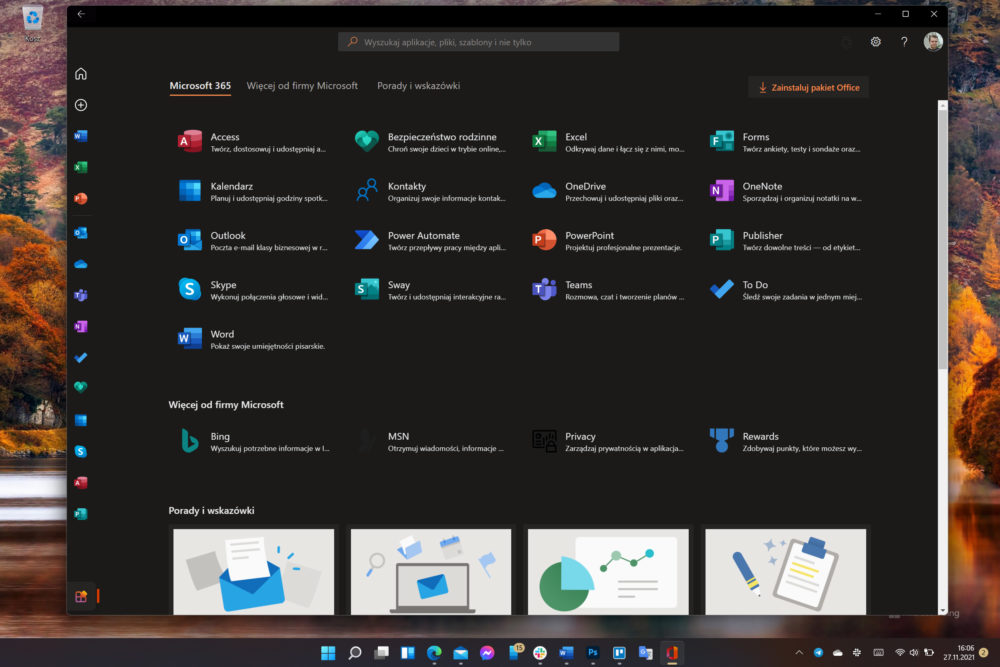Open the envelope with letter tip thumbnail
Viewport: 1000px width, 667px height.
[x=254, y=571]
